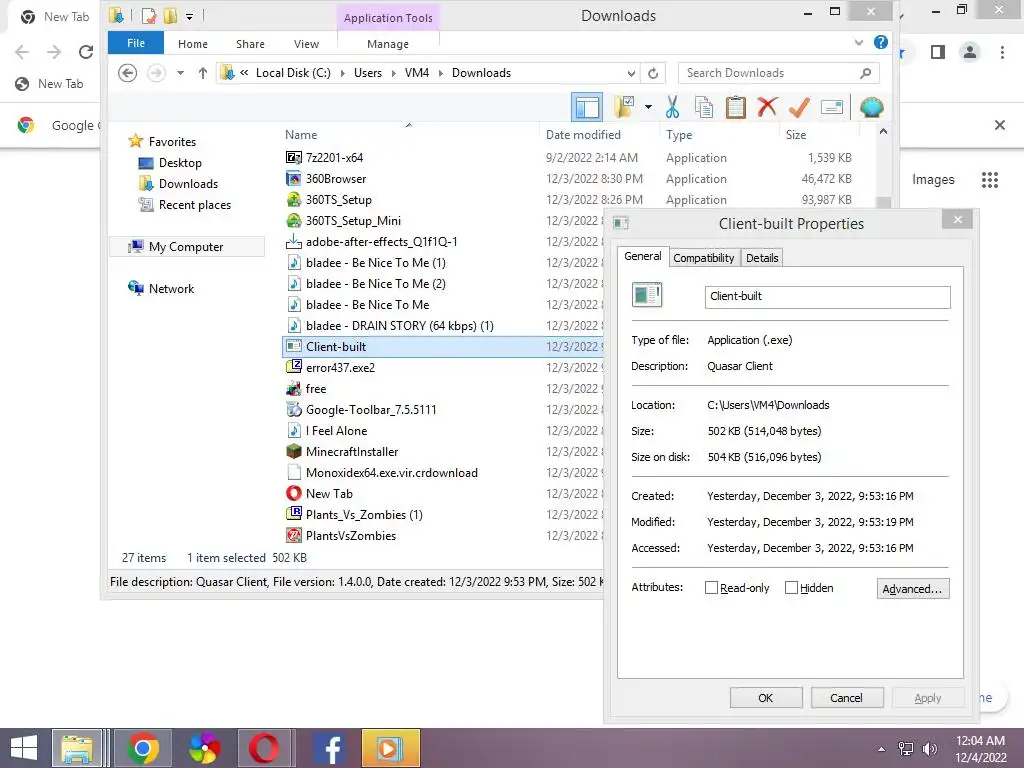This screenshot has width=1024, height=768.
Task: Open the Manage ribbon tab
Action: pyautogui.click(x=388, y=44)
